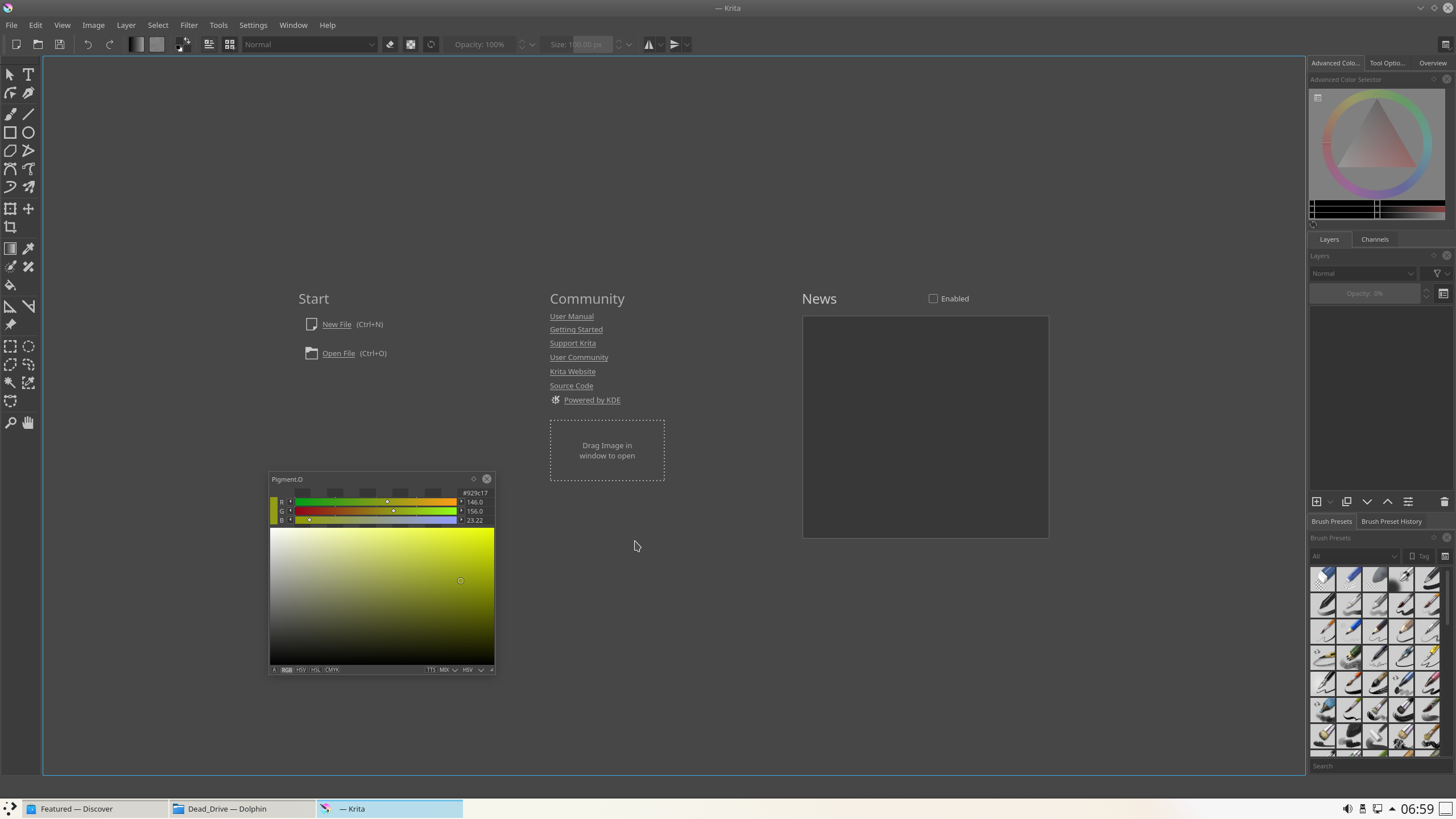Toggle preserve alpha in the toolbar

click(411, 44)
